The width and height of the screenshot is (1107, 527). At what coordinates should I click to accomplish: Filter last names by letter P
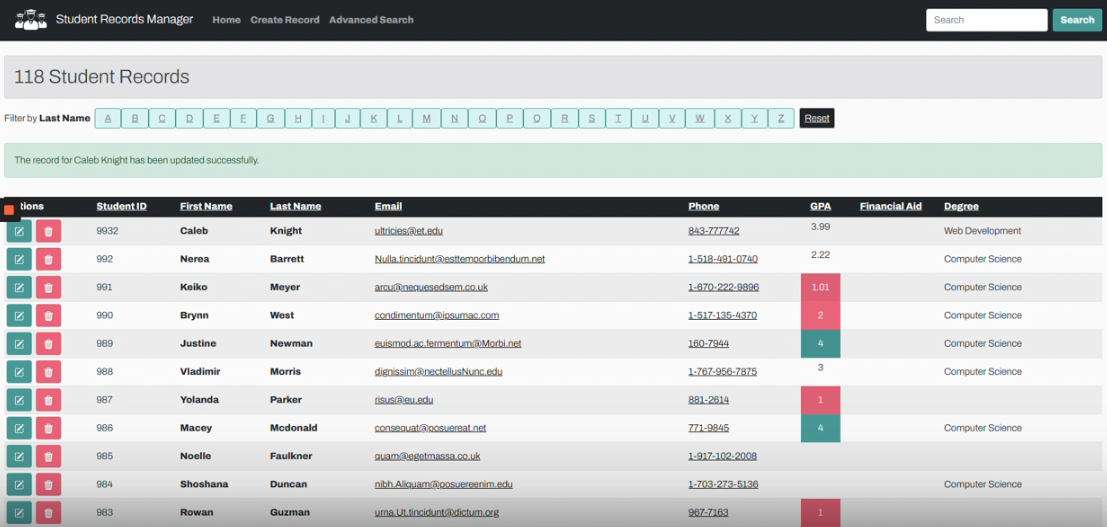510,118
